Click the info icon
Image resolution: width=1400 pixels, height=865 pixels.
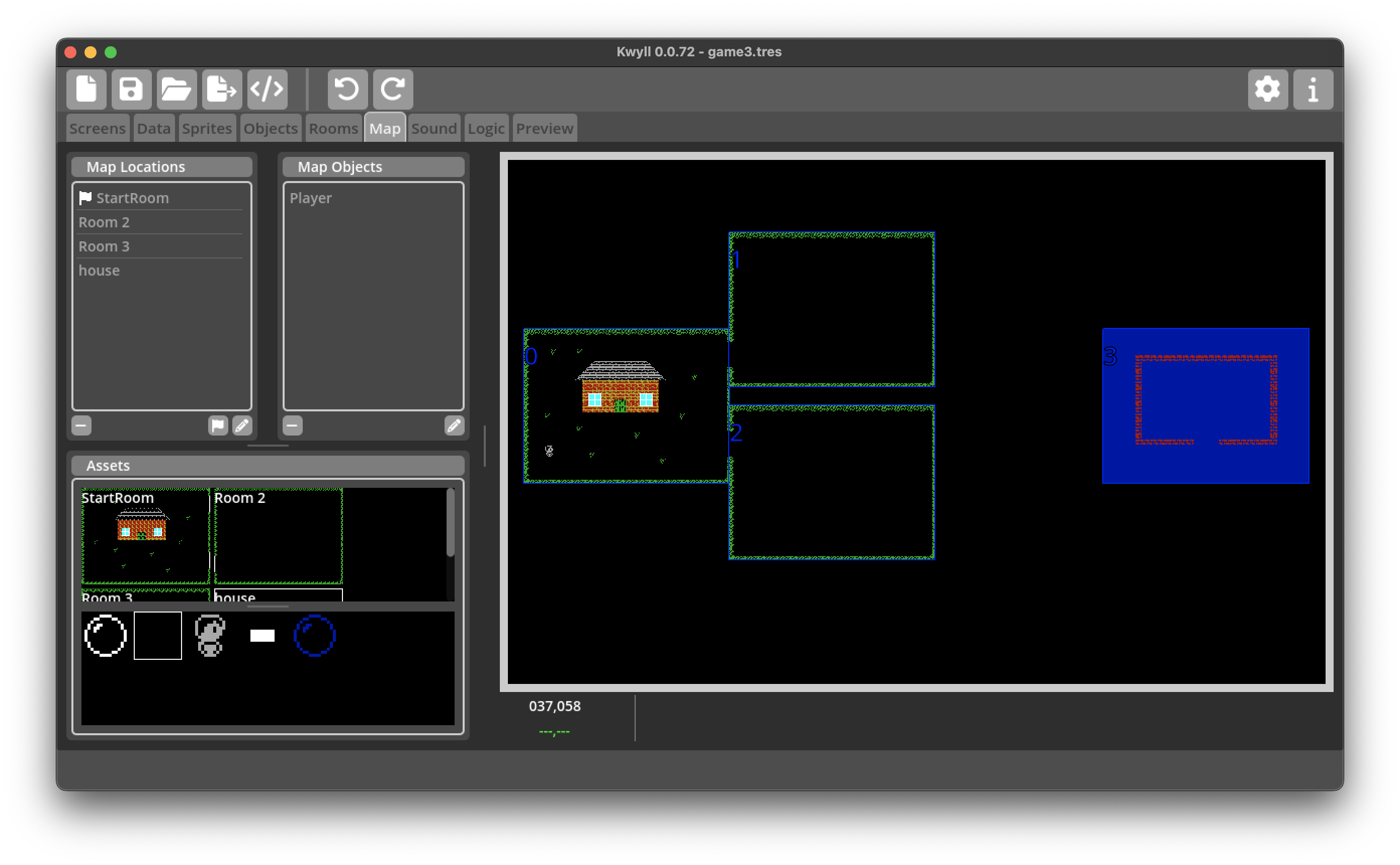point(1313,89)
